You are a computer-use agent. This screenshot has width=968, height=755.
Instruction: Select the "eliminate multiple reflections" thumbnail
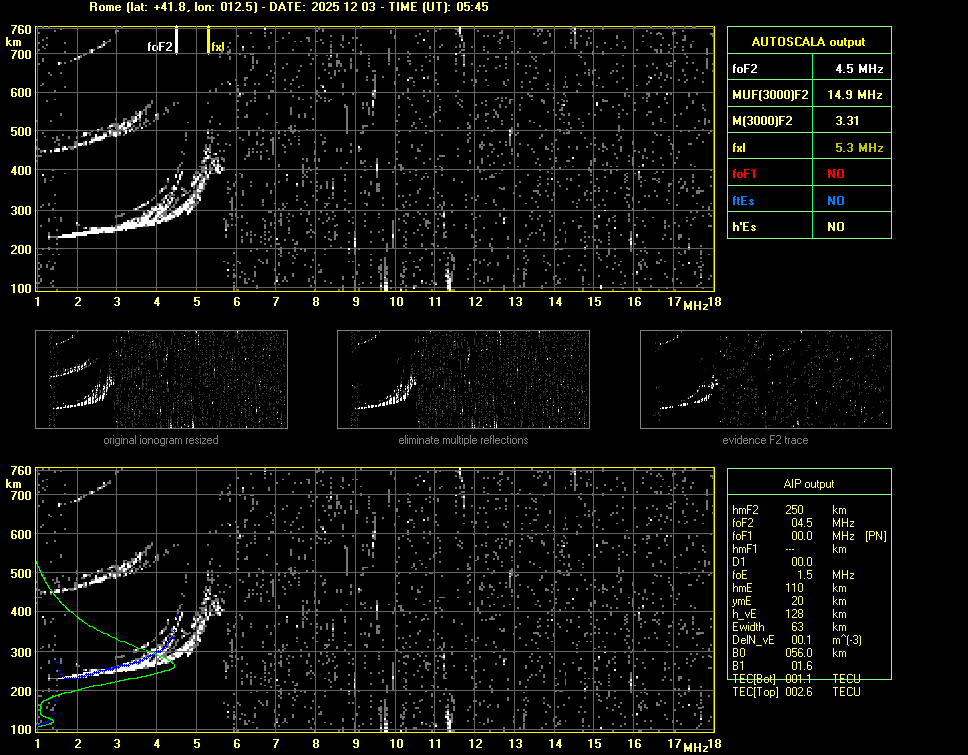tap(463, 379)
